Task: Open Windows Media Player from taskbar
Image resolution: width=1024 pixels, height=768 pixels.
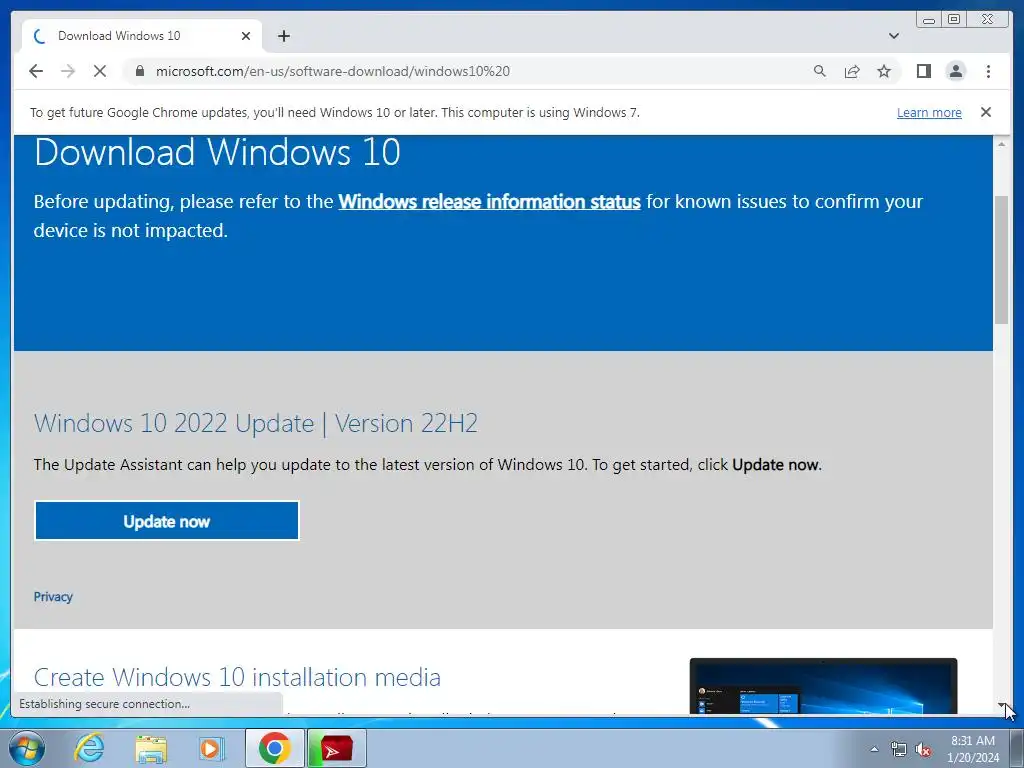Action: point(210,748)
